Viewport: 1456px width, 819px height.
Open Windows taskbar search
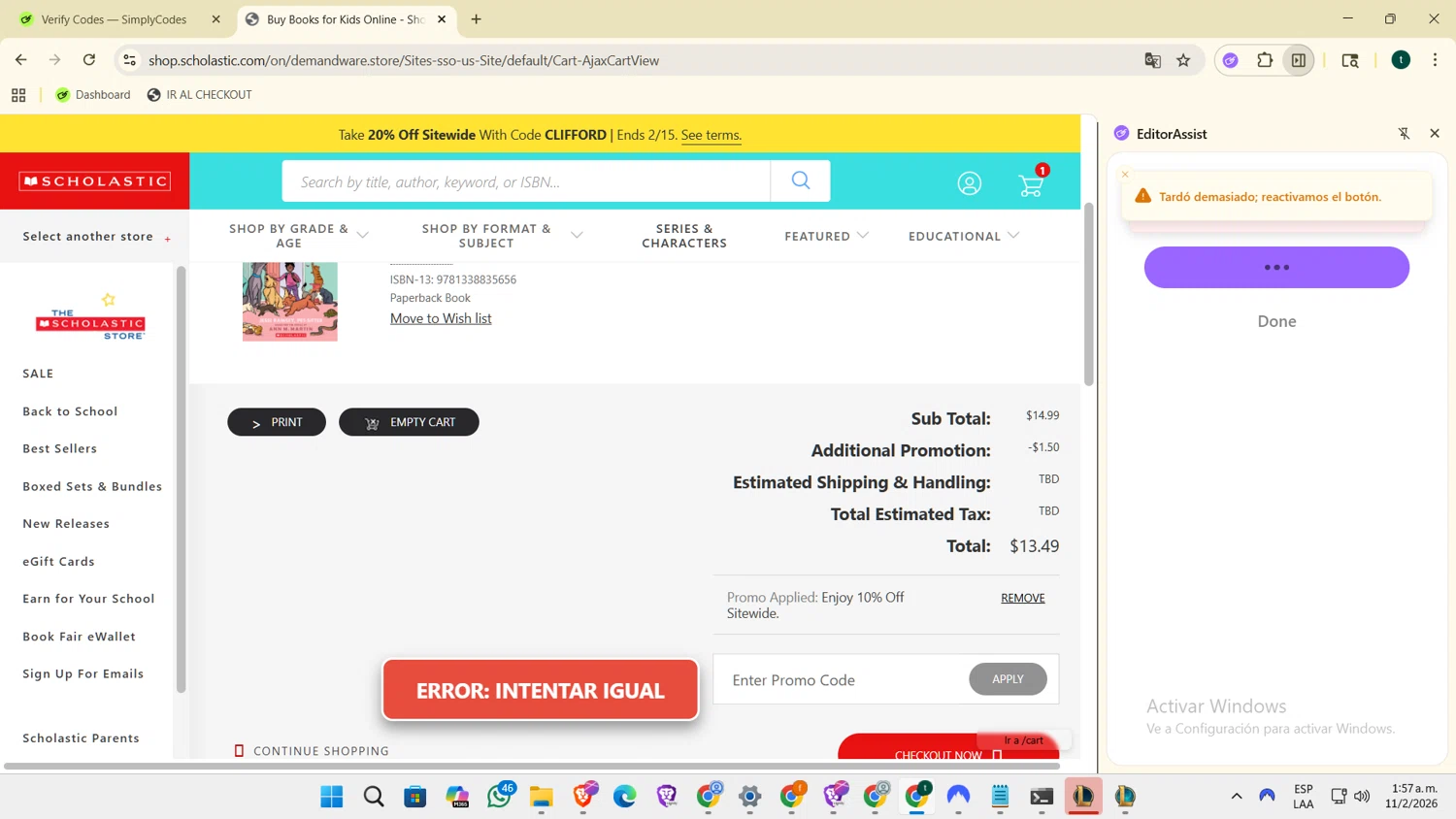374,797
